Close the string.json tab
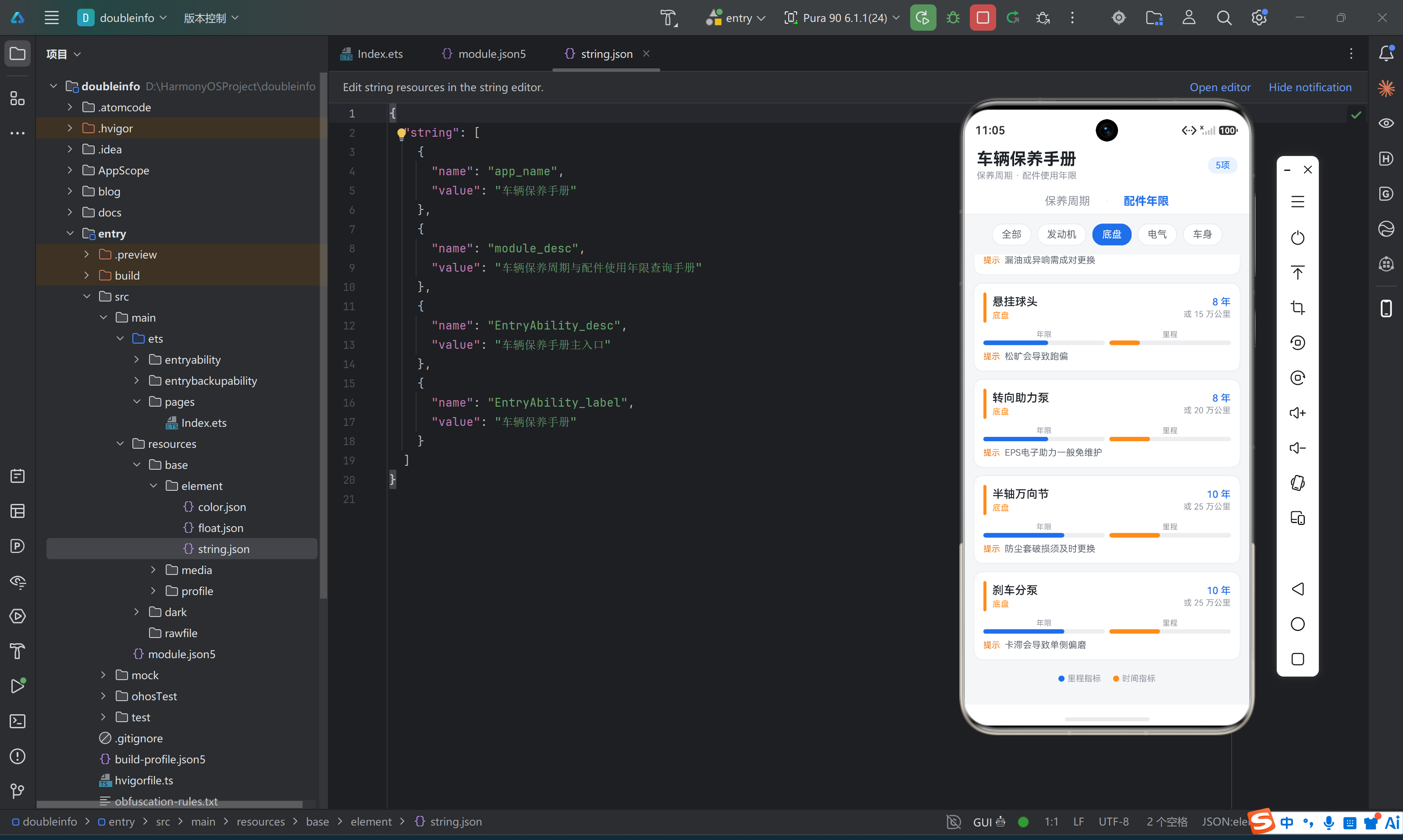The width and height of the screenshot is (1403, 840). (646, 53)
